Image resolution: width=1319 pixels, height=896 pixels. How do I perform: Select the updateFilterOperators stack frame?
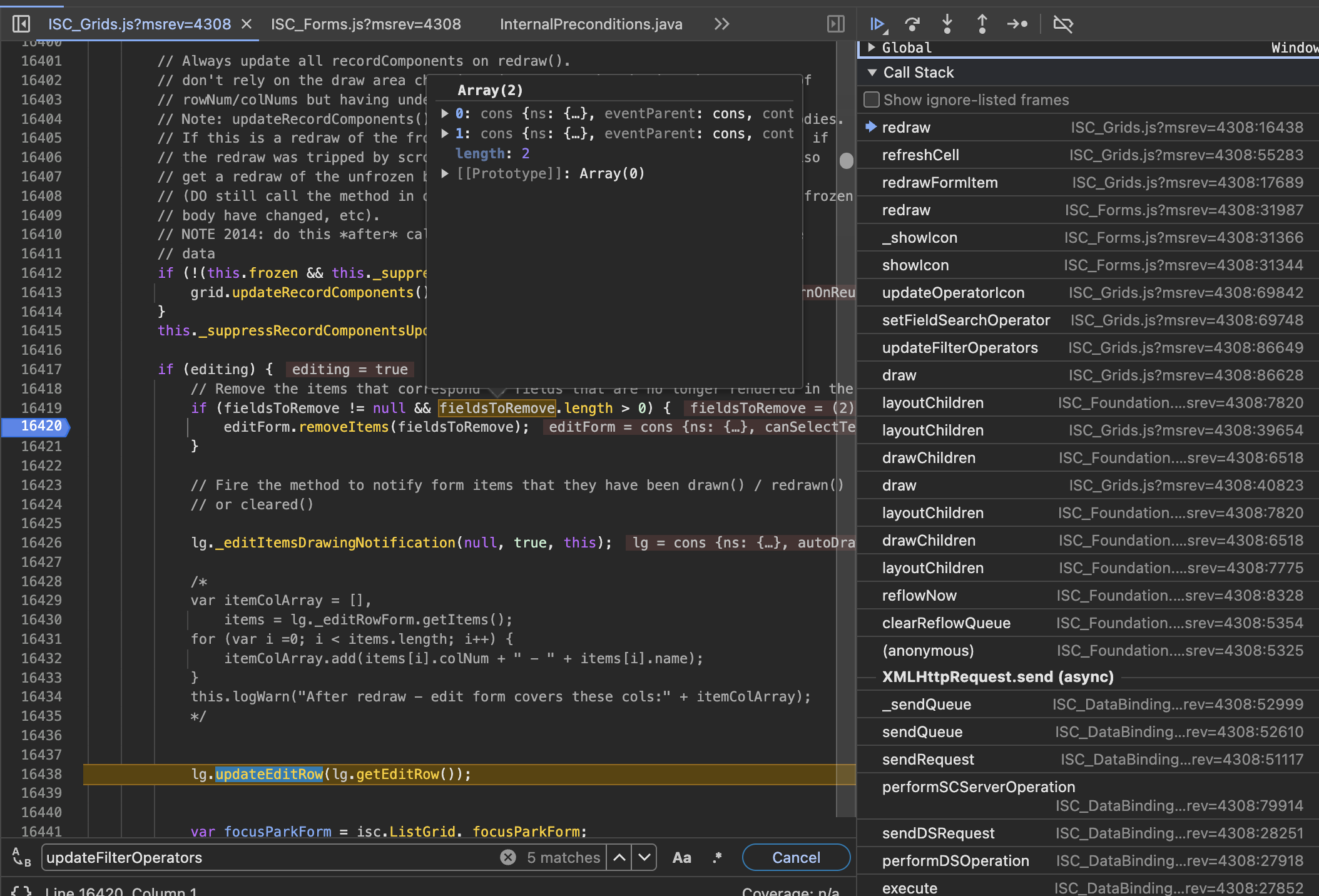[1089, 348]
